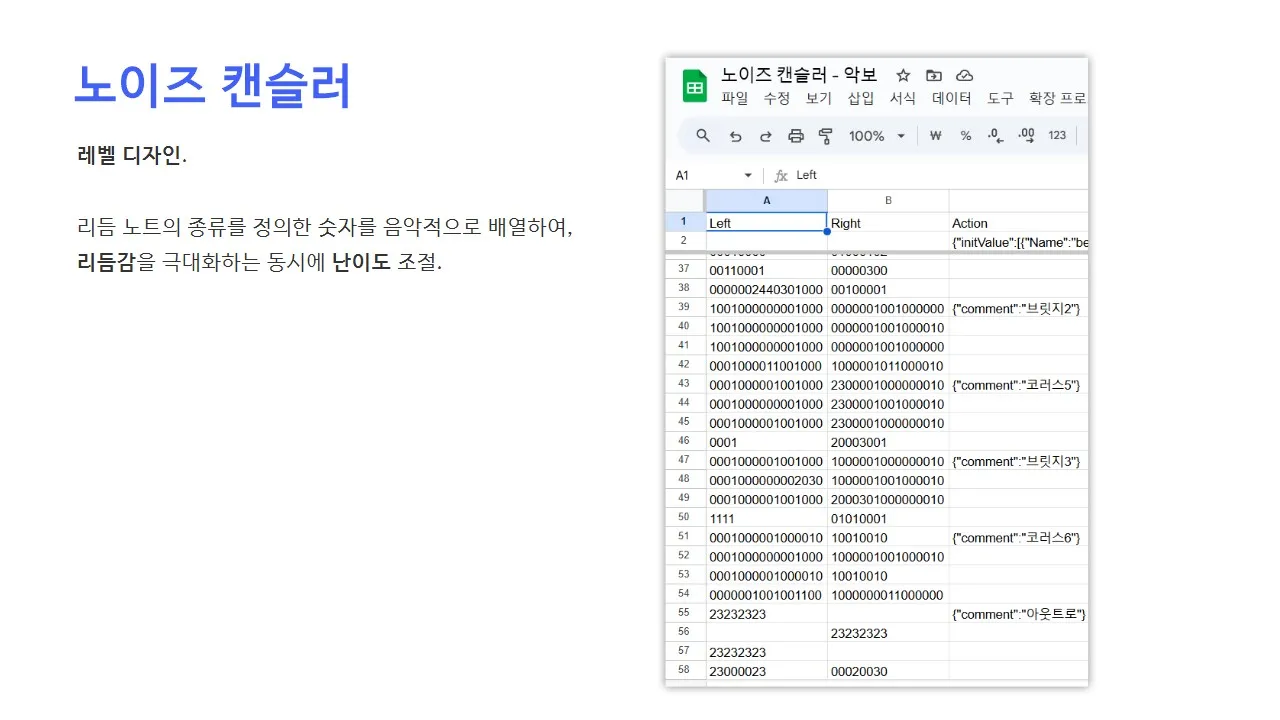Viewport: 1280px width, 720px height.
Task: Check the cloud save status icon
Action: point(965,75)
